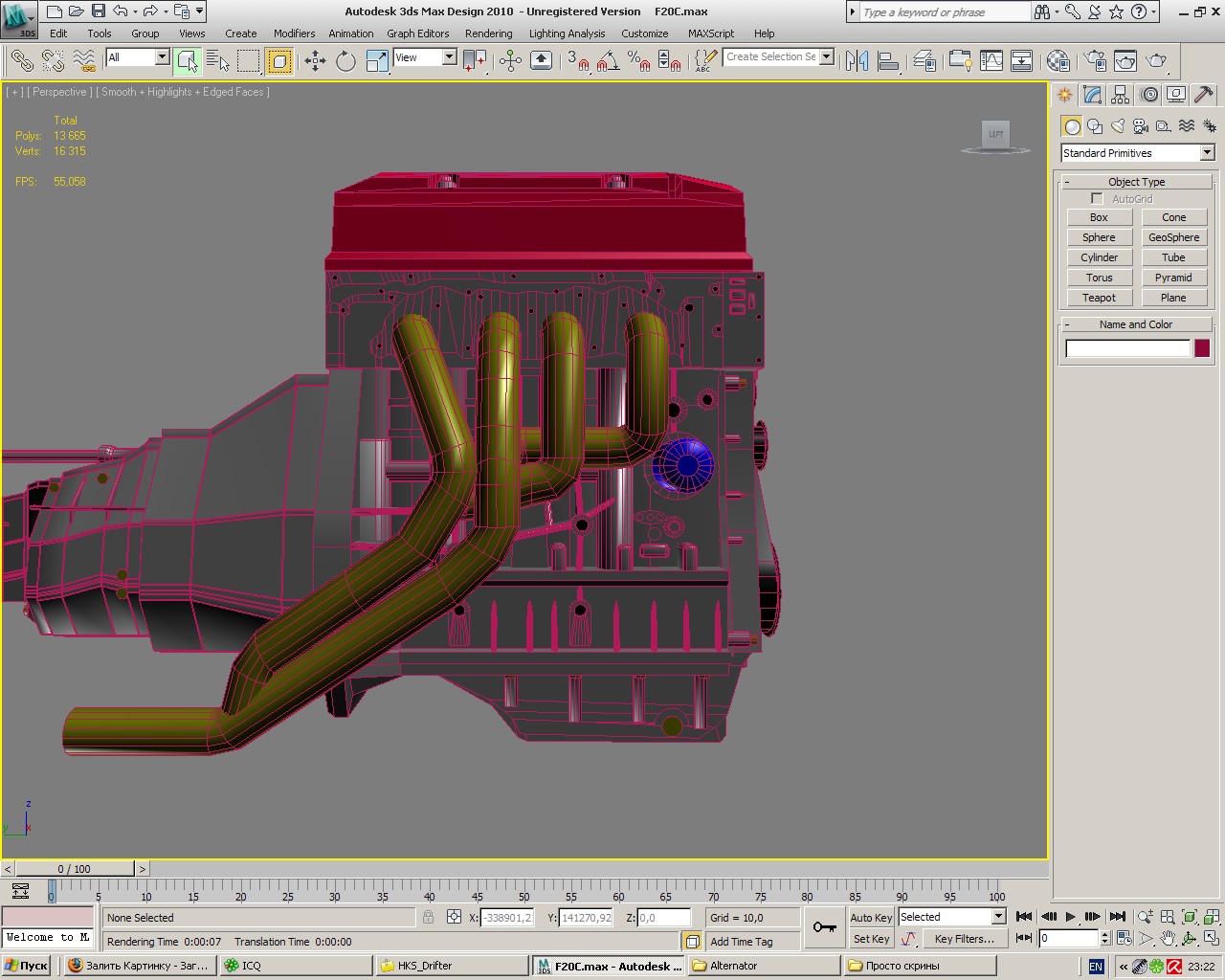The width and height of the screenshot is (1225, 980).
Task: Click the Set Key button
Action: (871, 939)
